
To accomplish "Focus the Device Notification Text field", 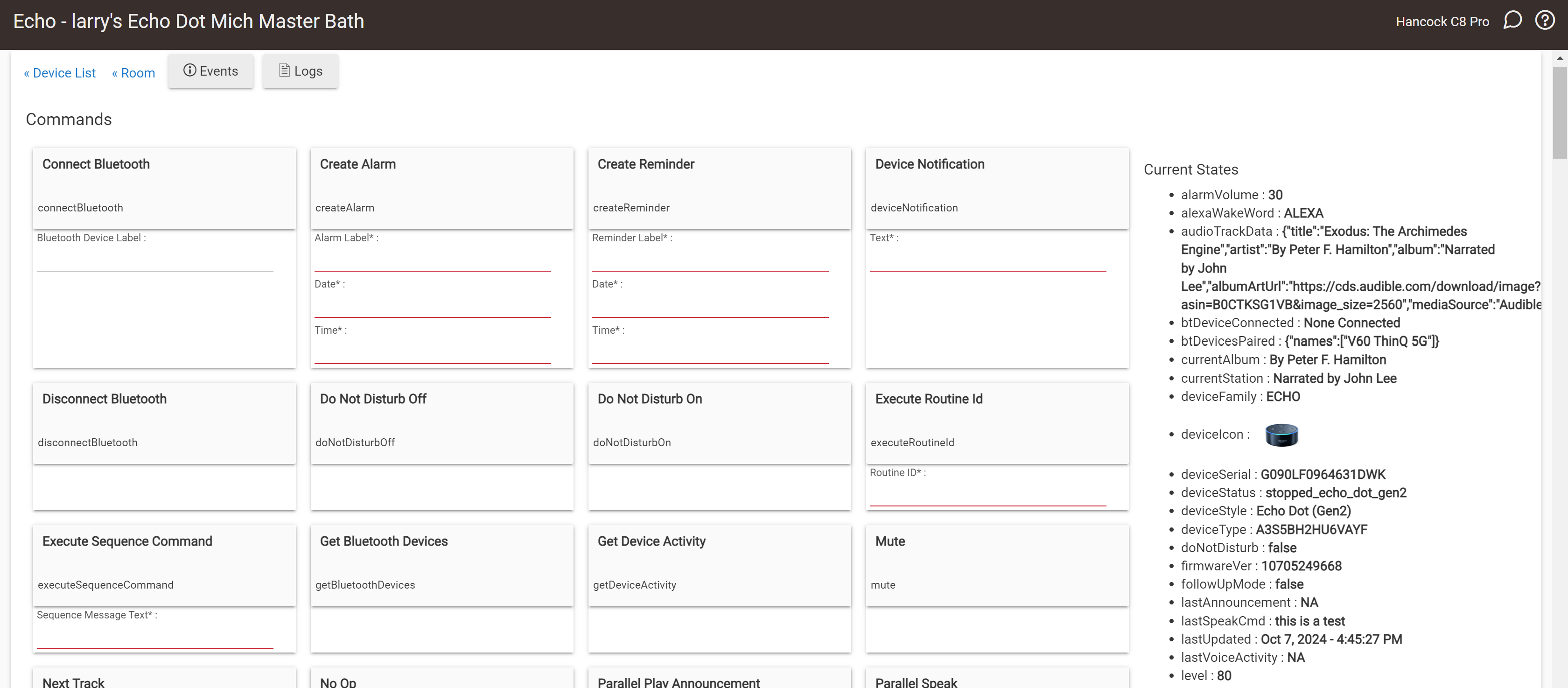I will (x=987, y=260).
